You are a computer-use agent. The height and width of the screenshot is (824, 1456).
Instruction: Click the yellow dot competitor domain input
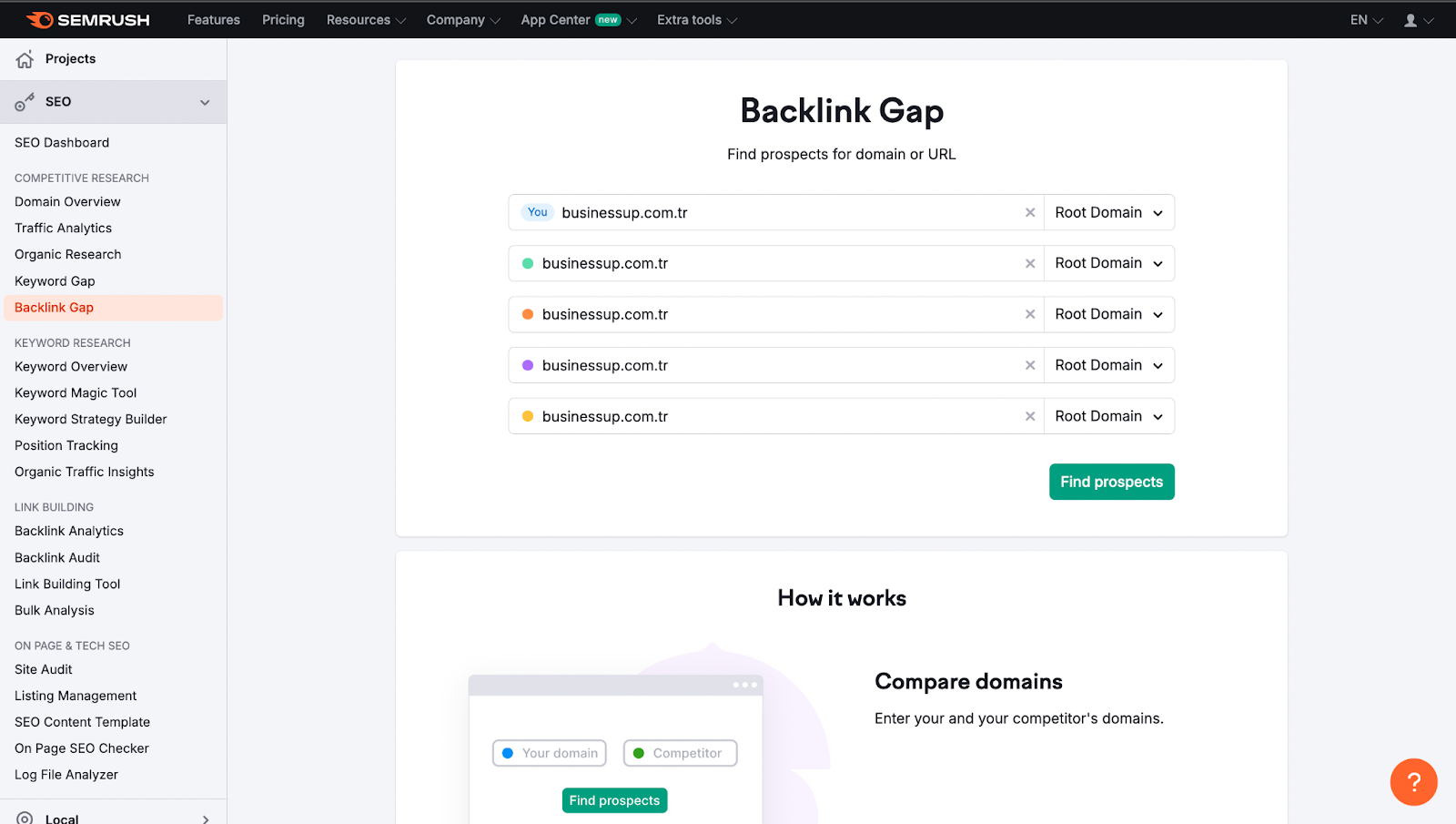click(778, 416)
